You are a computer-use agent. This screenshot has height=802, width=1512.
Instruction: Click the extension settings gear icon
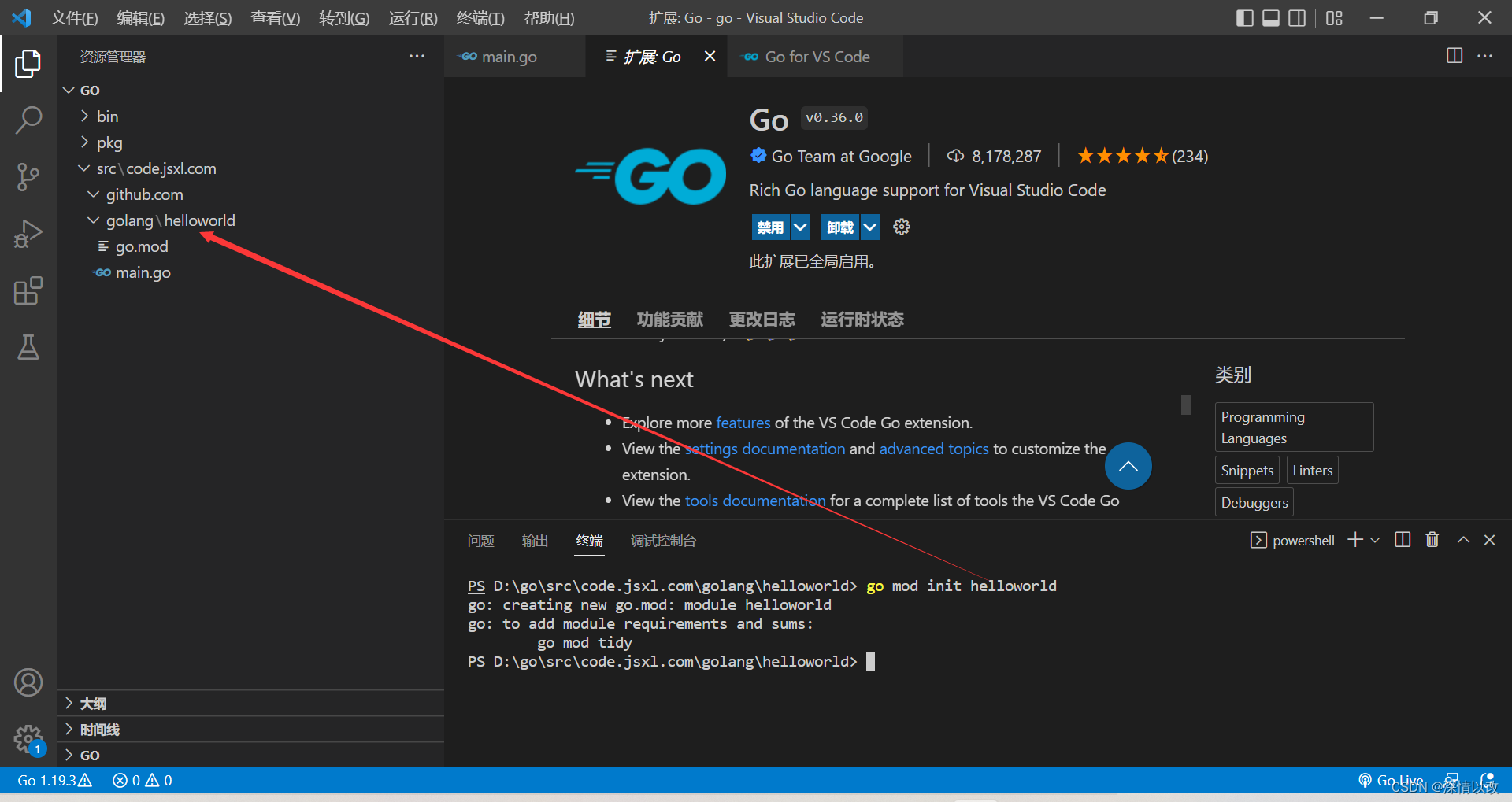point(902,227)
